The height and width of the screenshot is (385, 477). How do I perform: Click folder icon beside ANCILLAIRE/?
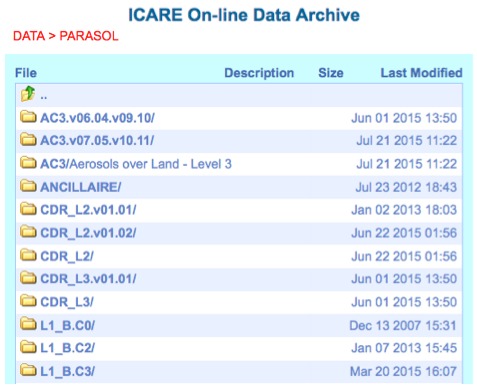pyautogui.click(x=28, y=186)
